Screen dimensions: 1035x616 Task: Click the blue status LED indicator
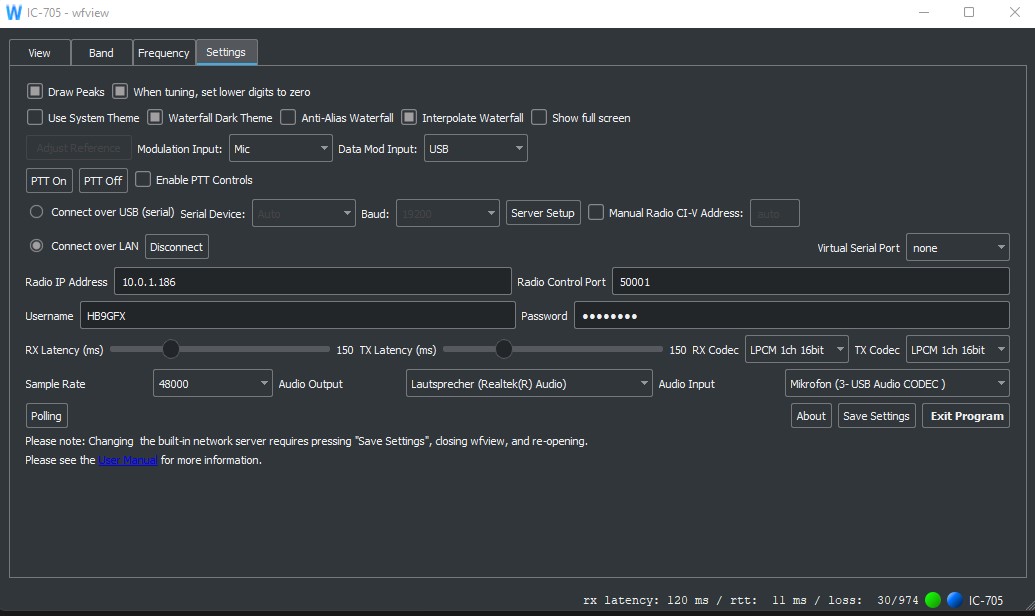click(954, 600)
